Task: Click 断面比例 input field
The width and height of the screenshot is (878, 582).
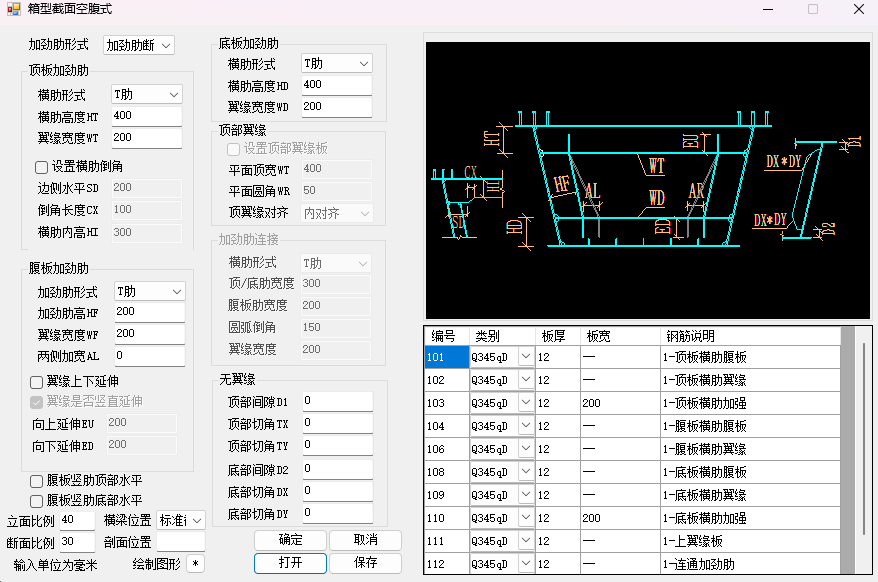Action: 77,542
